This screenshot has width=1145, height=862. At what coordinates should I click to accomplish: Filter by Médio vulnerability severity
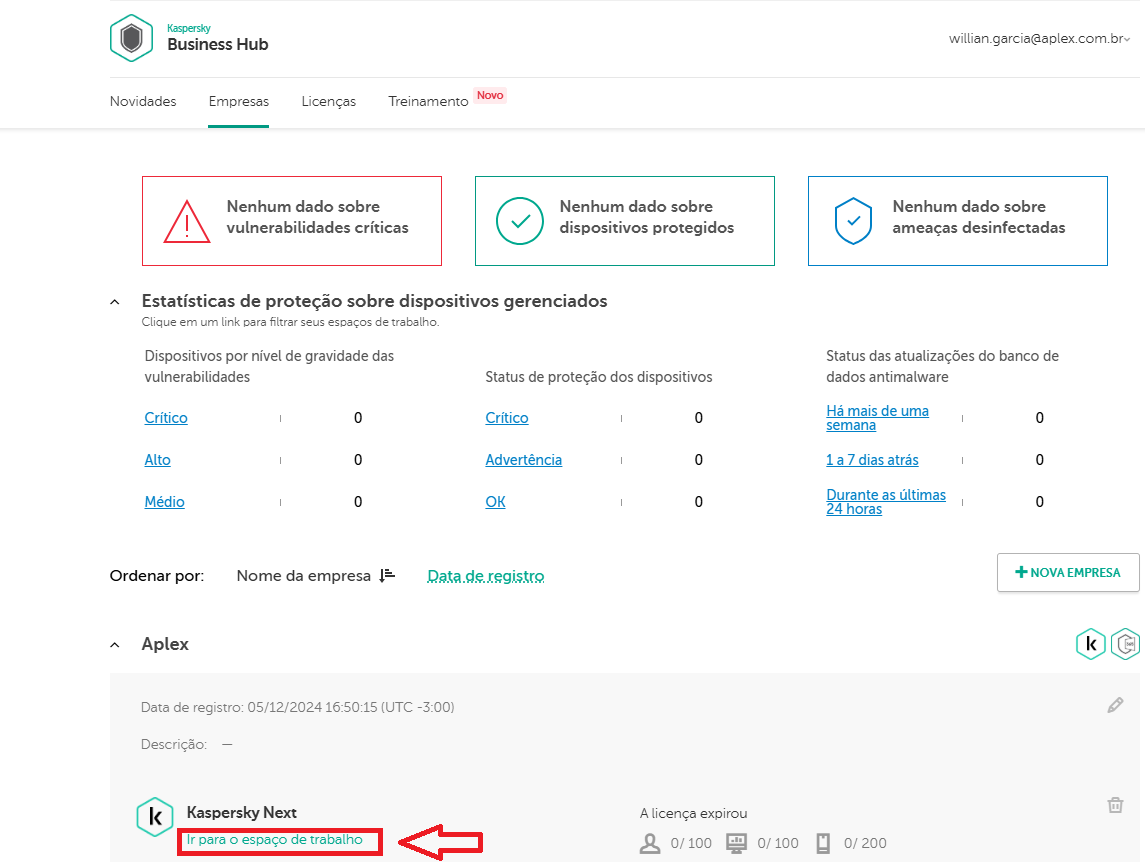[x=164, y=502]
